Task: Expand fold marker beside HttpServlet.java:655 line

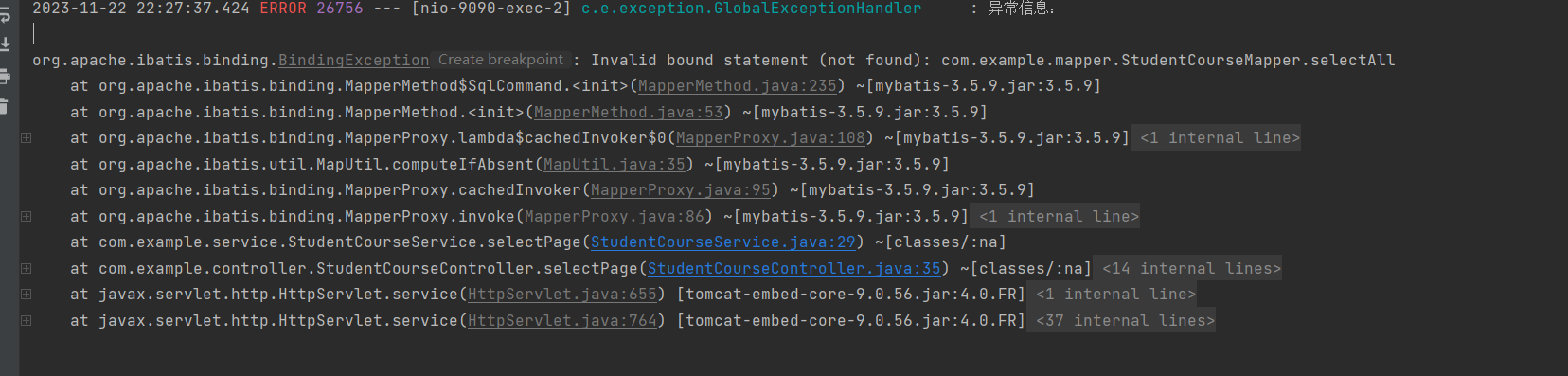Action: [x=27, y=295]
